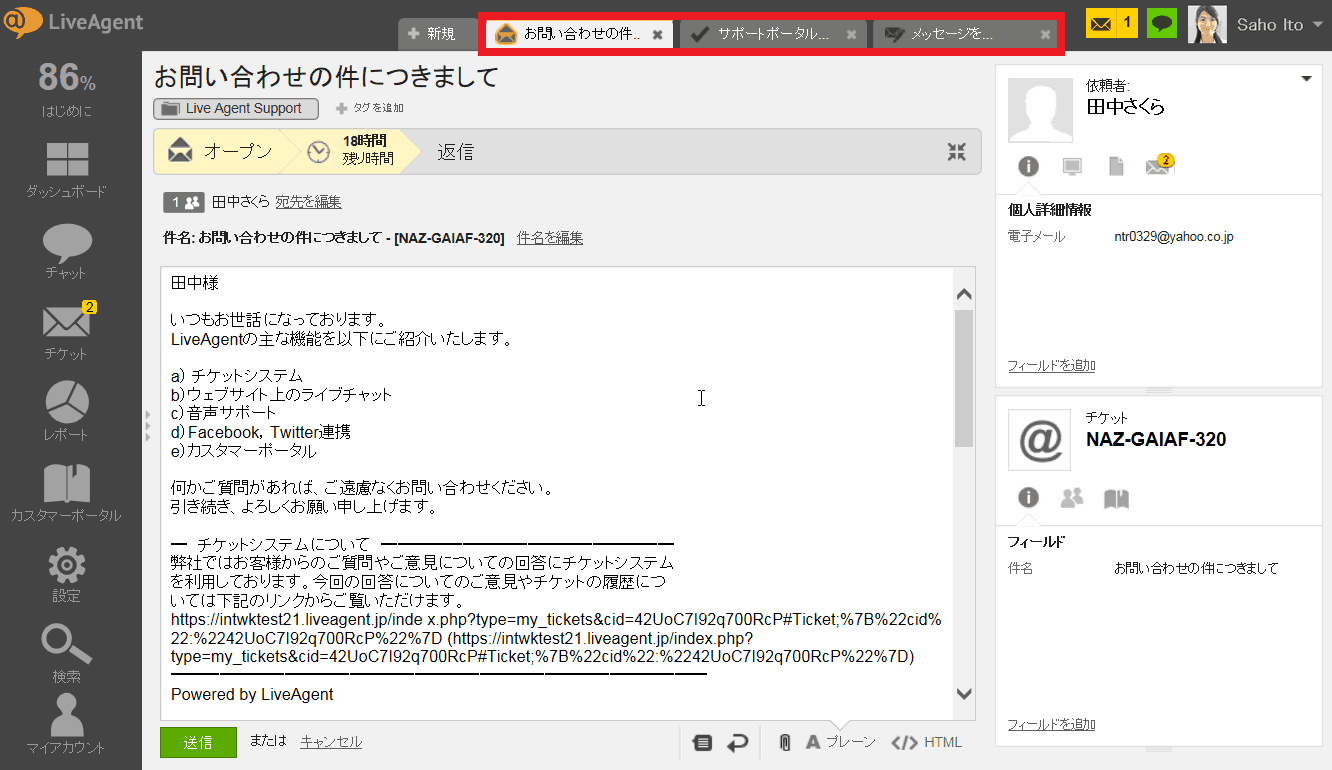Viewport: 1332px width, 770px height.
Task: Select the requester tickets mail icon
Action: click(1160, 165)
